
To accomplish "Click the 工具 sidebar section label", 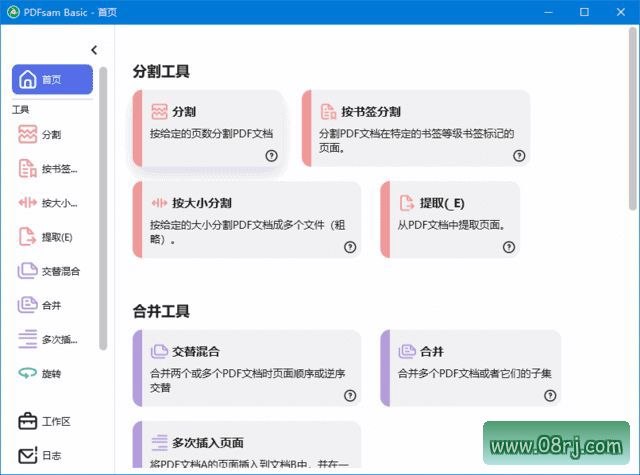I will [x=20, y=109].
